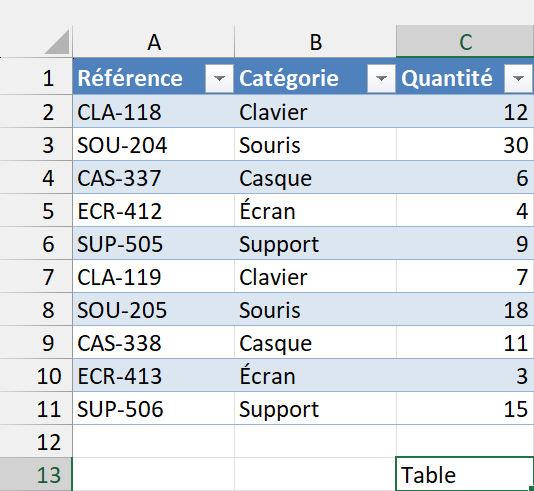The image size is (534, 491).
Task: Select row 6 header
Action: (36, 244)
